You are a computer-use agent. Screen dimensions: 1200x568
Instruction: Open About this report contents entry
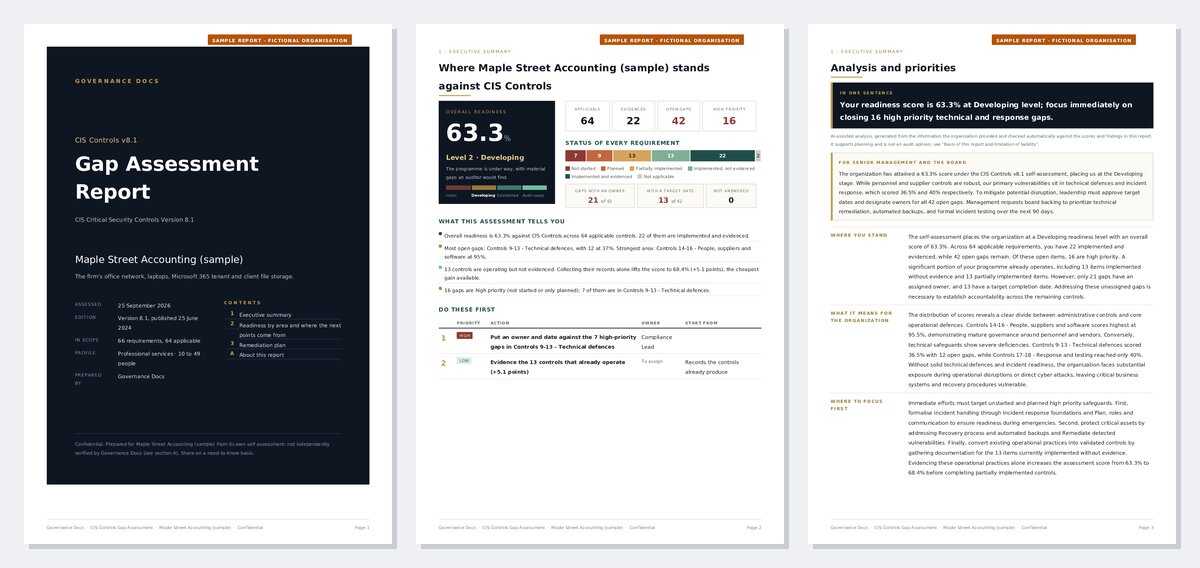click(263, 354)
